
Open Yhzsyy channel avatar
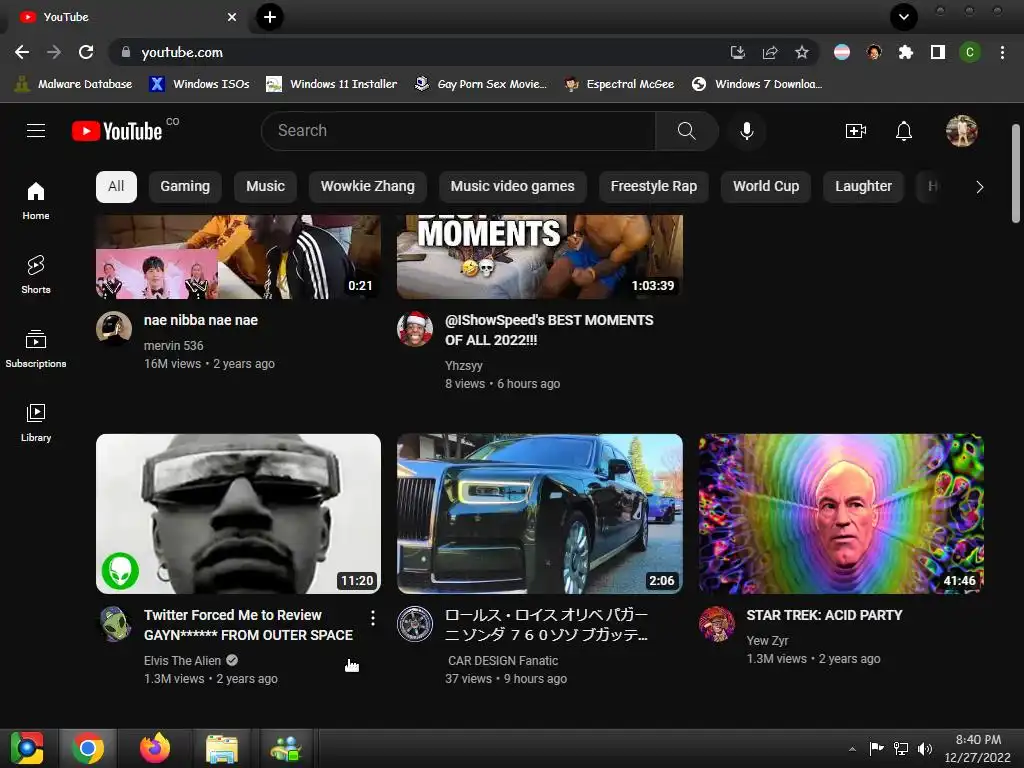[x=415, y=328]
